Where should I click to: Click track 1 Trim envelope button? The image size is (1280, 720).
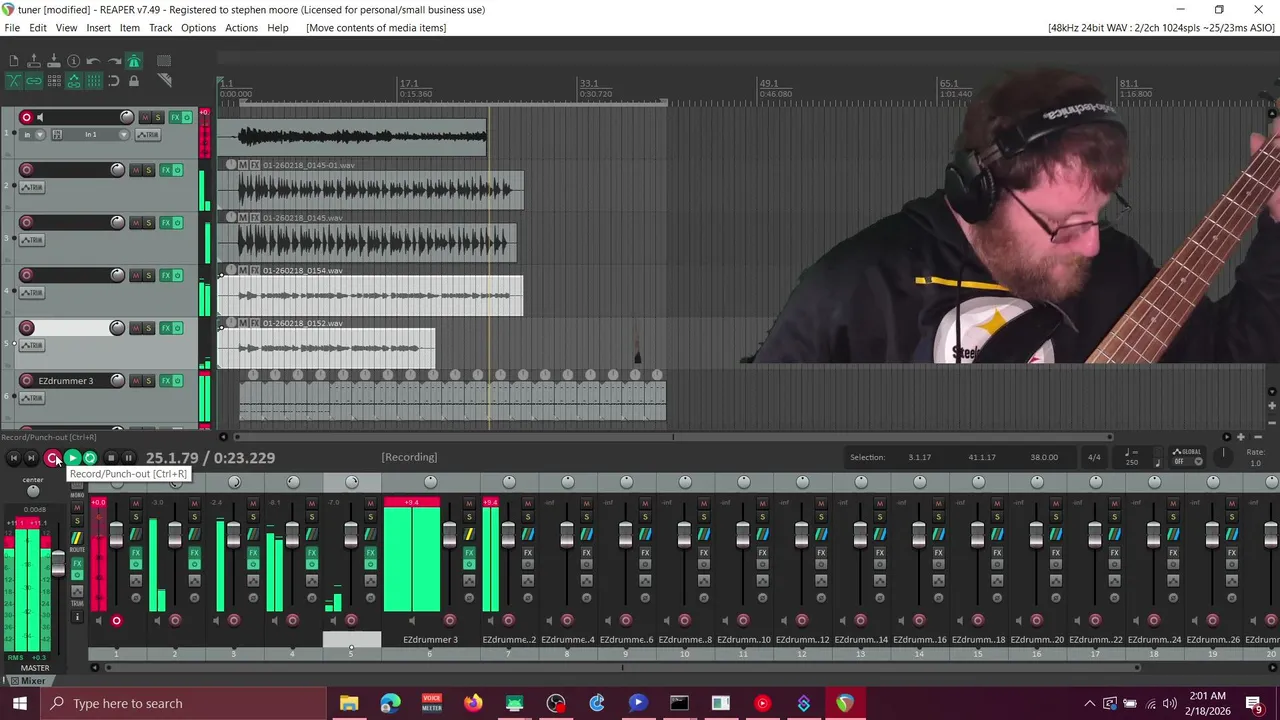[148, 135]
